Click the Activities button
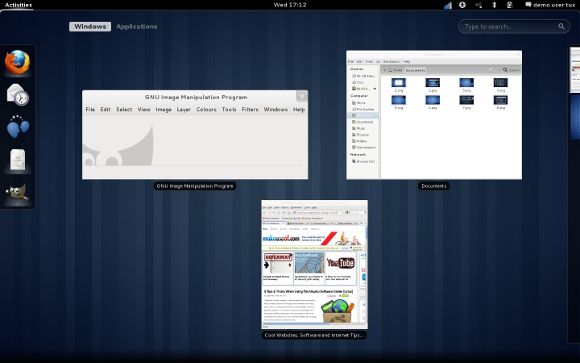Viewport: 580px width, 363px height. tap(18, 5)
